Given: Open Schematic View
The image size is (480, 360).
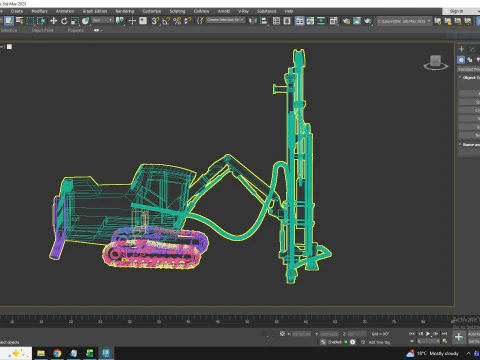Looking at the screenshot, I should click(321, 21).
